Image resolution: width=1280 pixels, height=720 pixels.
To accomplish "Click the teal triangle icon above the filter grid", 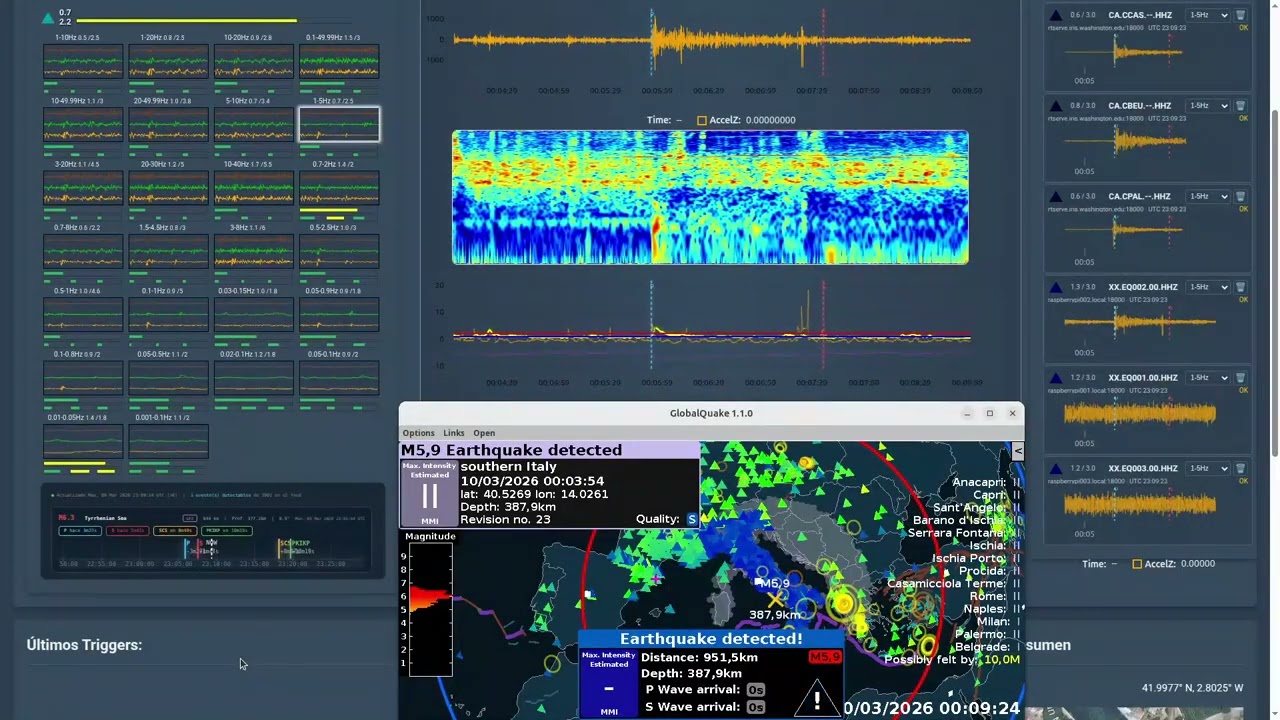I will [x=48, y=18].
